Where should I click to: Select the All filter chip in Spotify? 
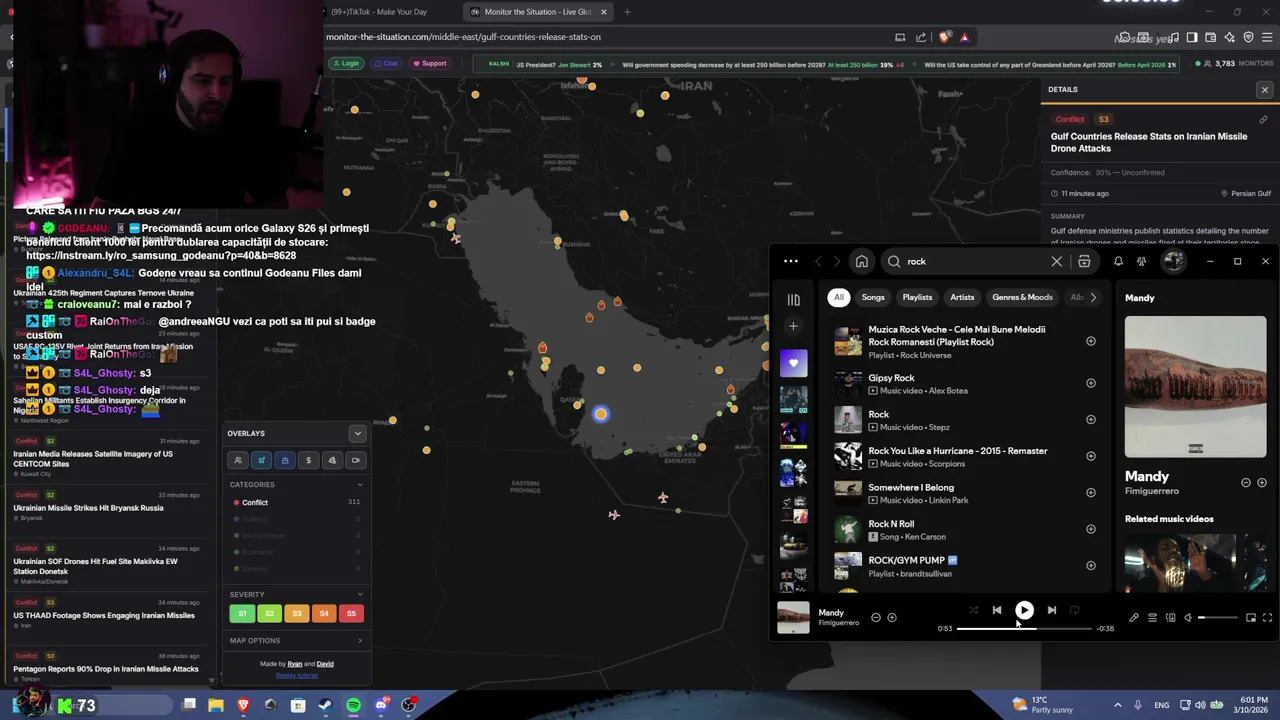pos(839,297)
